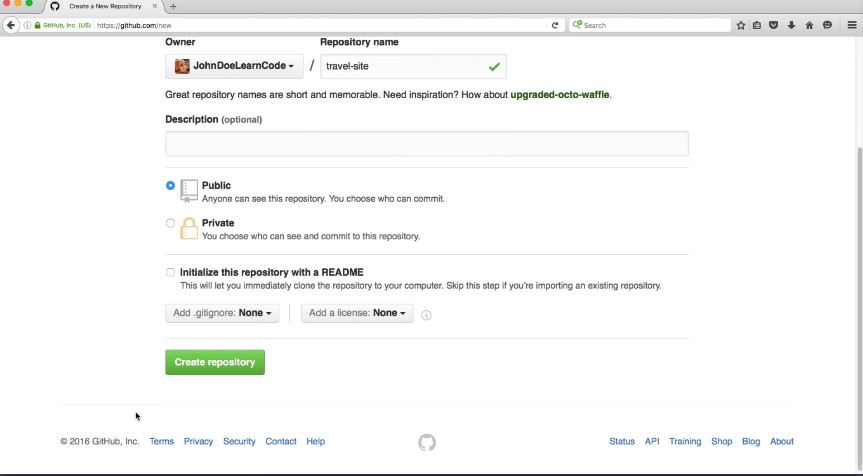Select the Create a New Repository tab

click(x=104, y=6)
